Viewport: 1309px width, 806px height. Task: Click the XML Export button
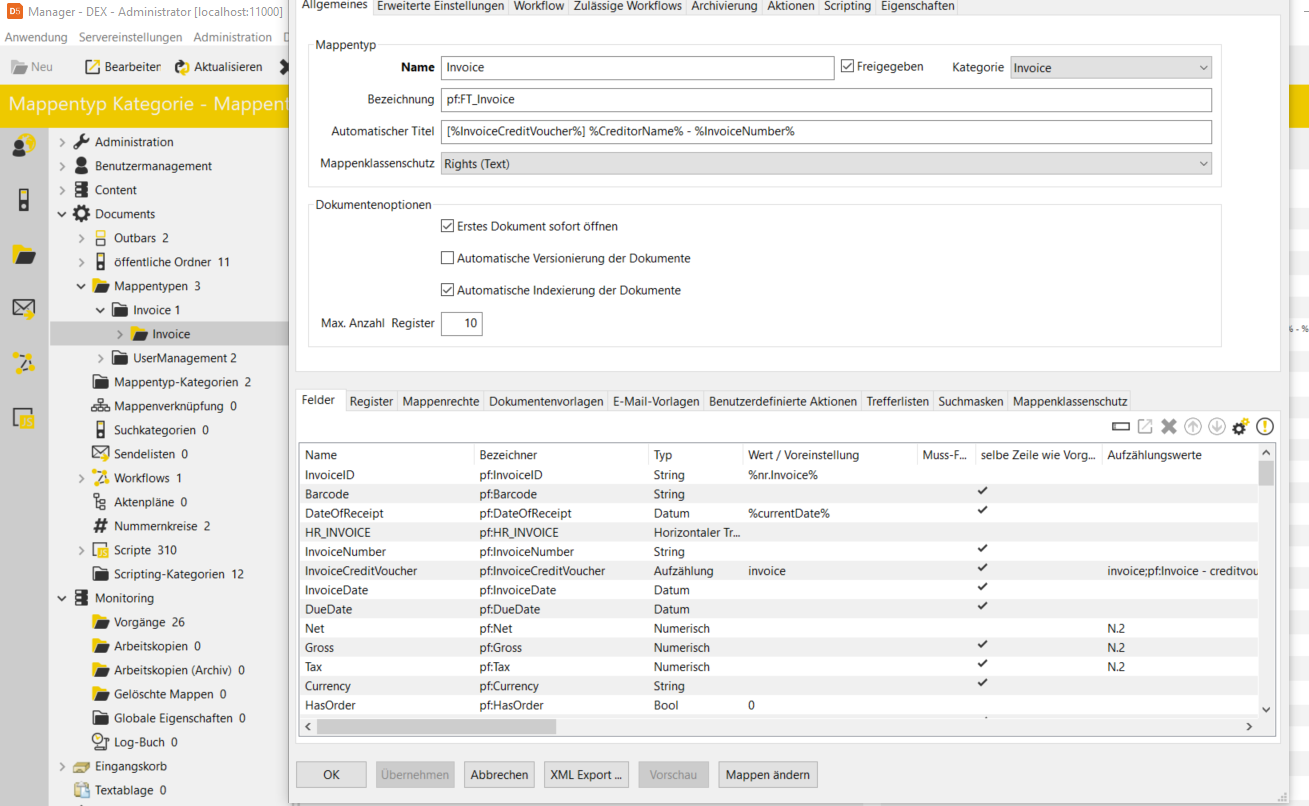586,775
